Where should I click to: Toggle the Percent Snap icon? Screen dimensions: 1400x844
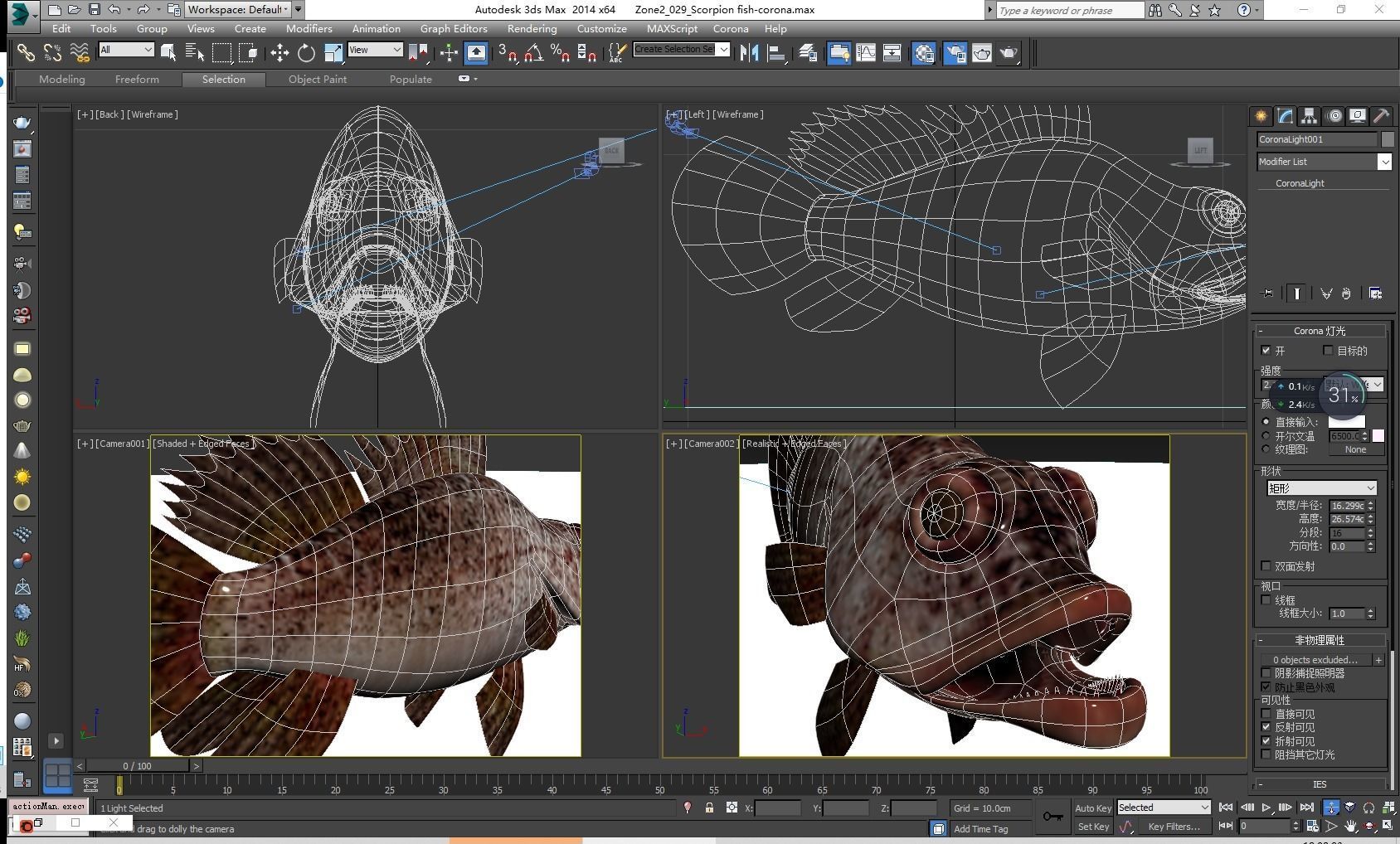(560, 53)
